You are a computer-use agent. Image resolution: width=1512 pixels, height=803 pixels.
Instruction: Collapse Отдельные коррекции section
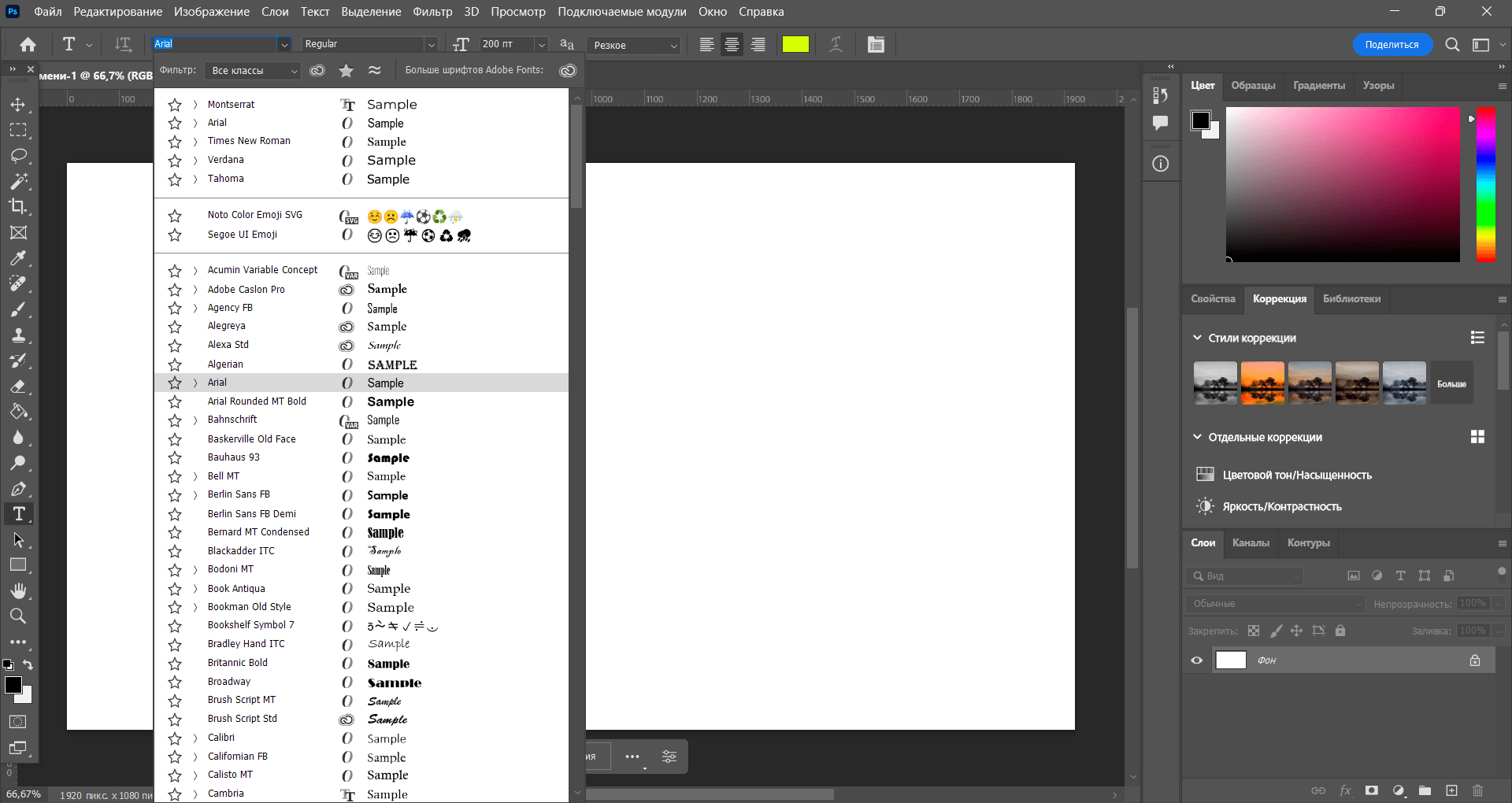click(x=1197, y=437)
